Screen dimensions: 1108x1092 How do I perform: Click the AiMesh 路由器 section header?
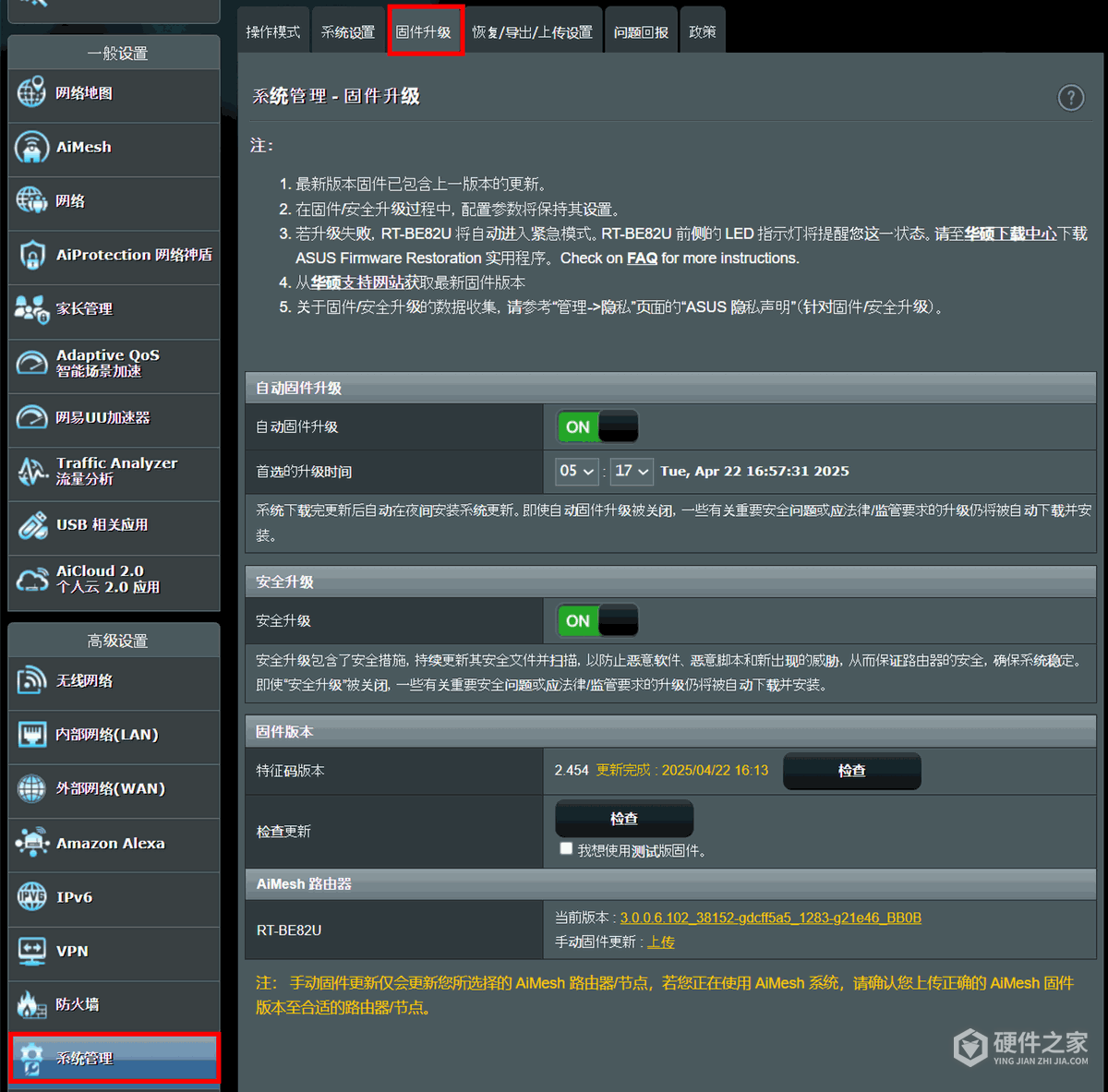point(670,883)
